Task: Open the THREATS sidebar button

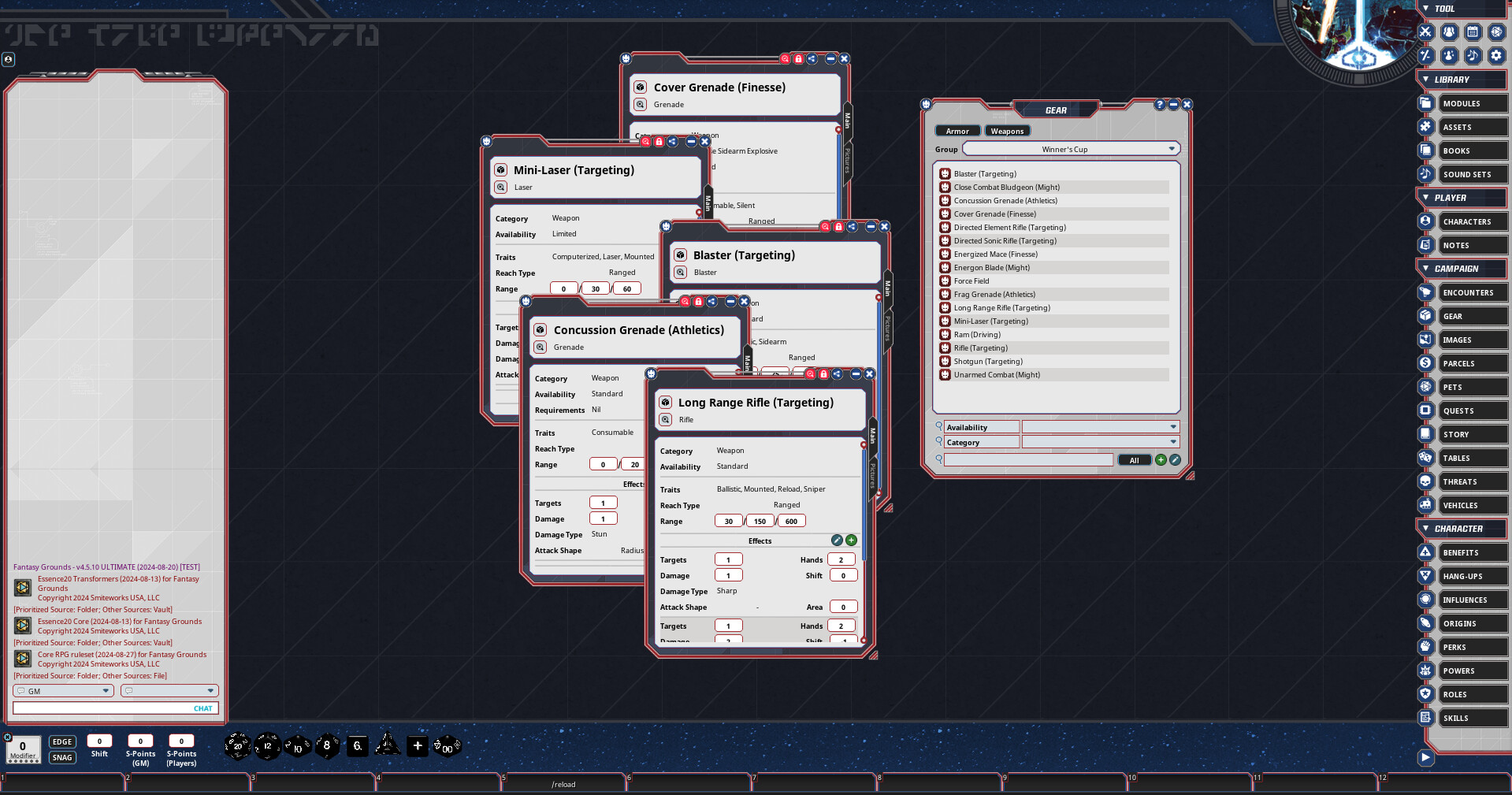Action: click(x=1460, y=482)
